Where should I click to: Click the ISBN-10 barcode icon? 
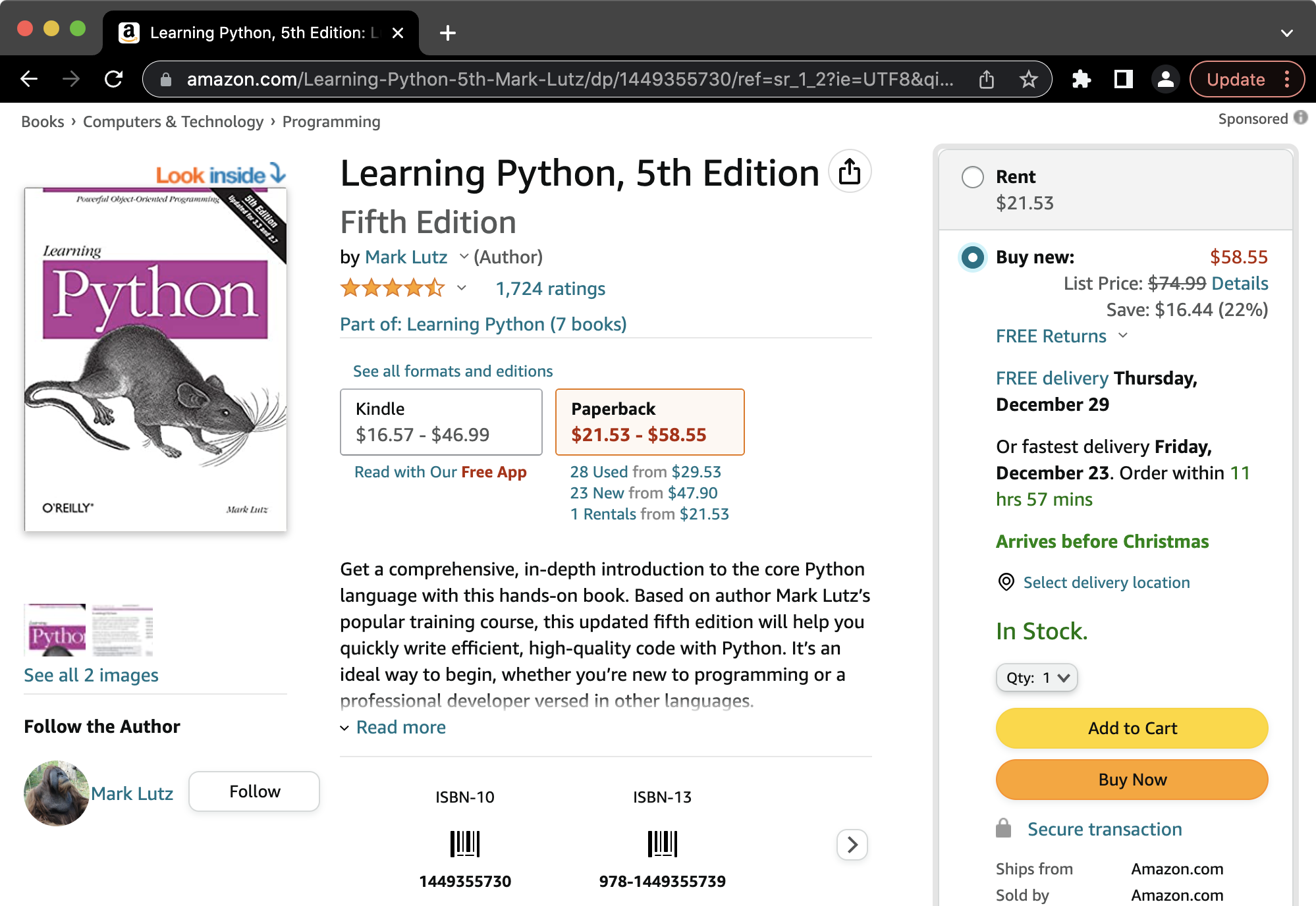click(x=464, y=843)
